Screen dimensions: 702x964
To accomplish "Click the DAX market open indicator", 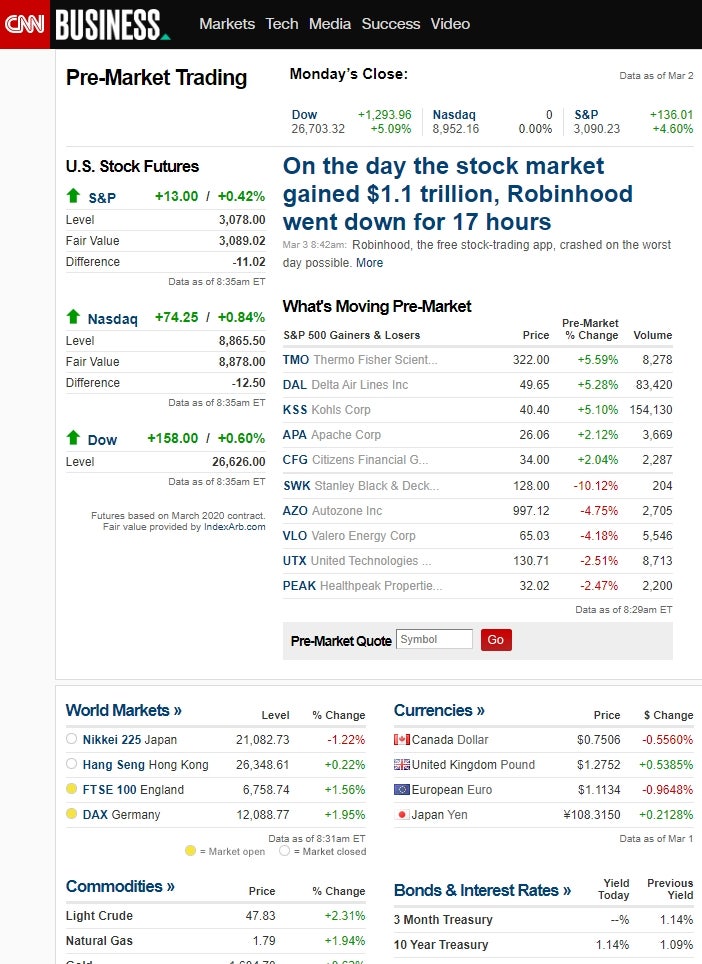I will coord(71,814).
